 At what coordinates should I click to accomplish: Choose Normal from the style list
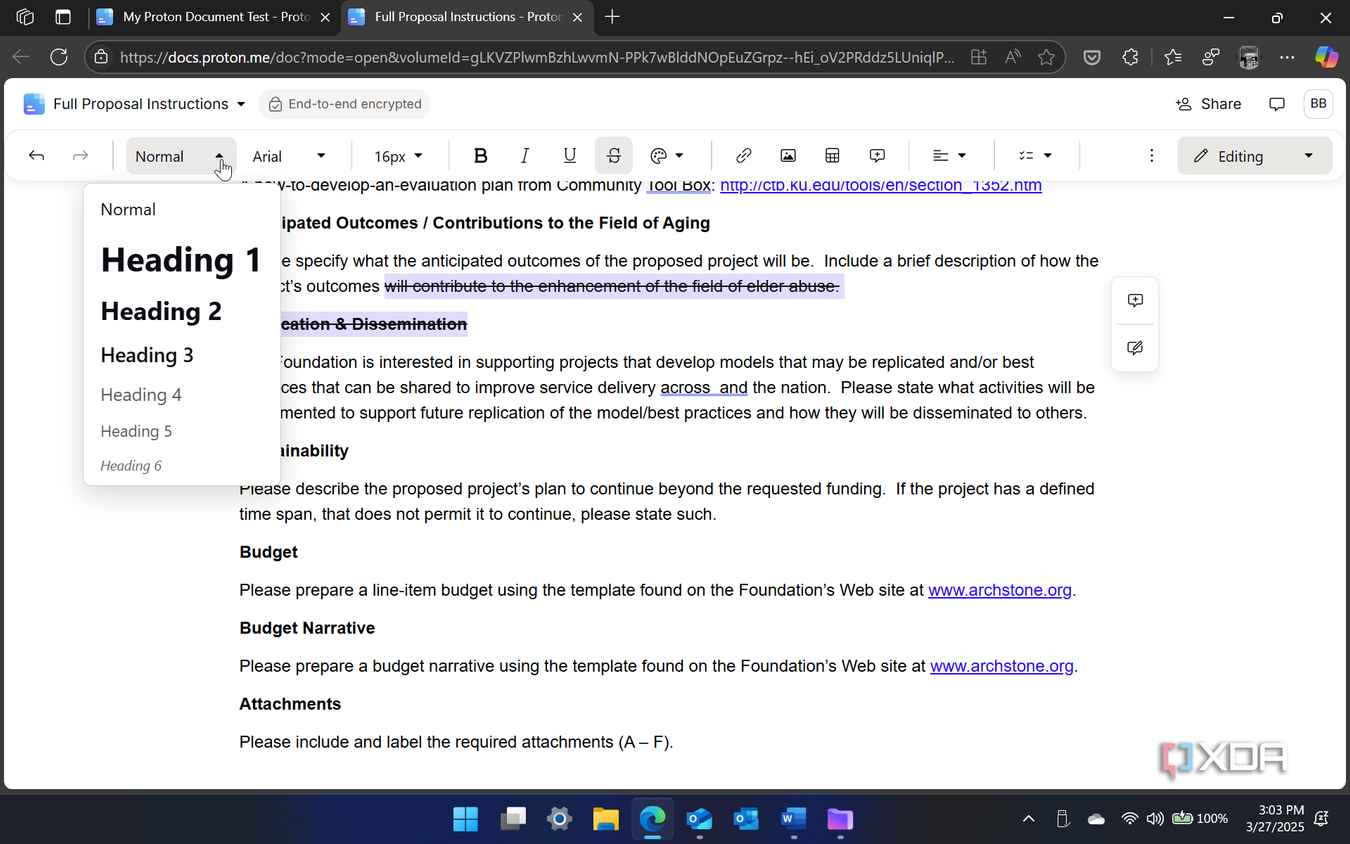click(128, 210)
